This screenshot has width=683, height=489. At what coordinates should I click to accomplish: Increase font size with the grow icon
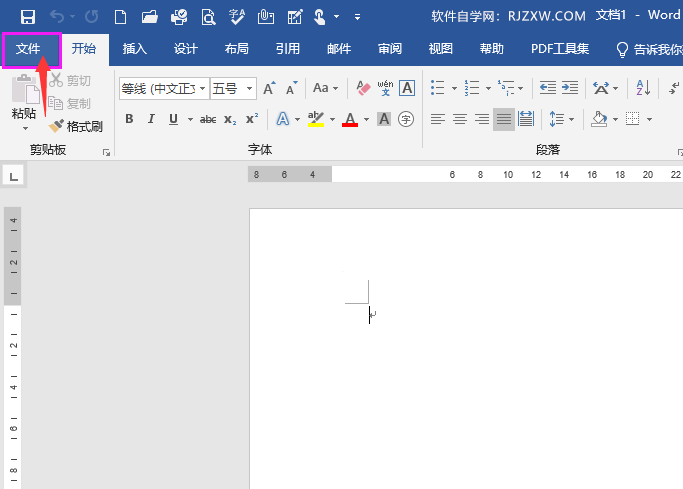coord(269,88)
